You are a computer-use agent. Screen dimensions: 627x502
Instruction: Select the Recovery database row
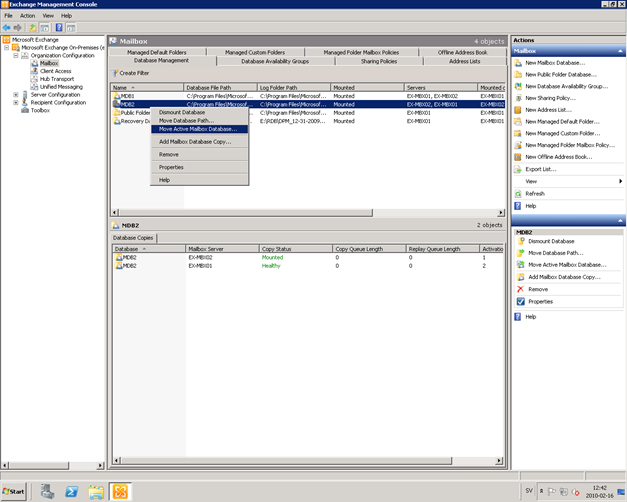click(308, 121)
